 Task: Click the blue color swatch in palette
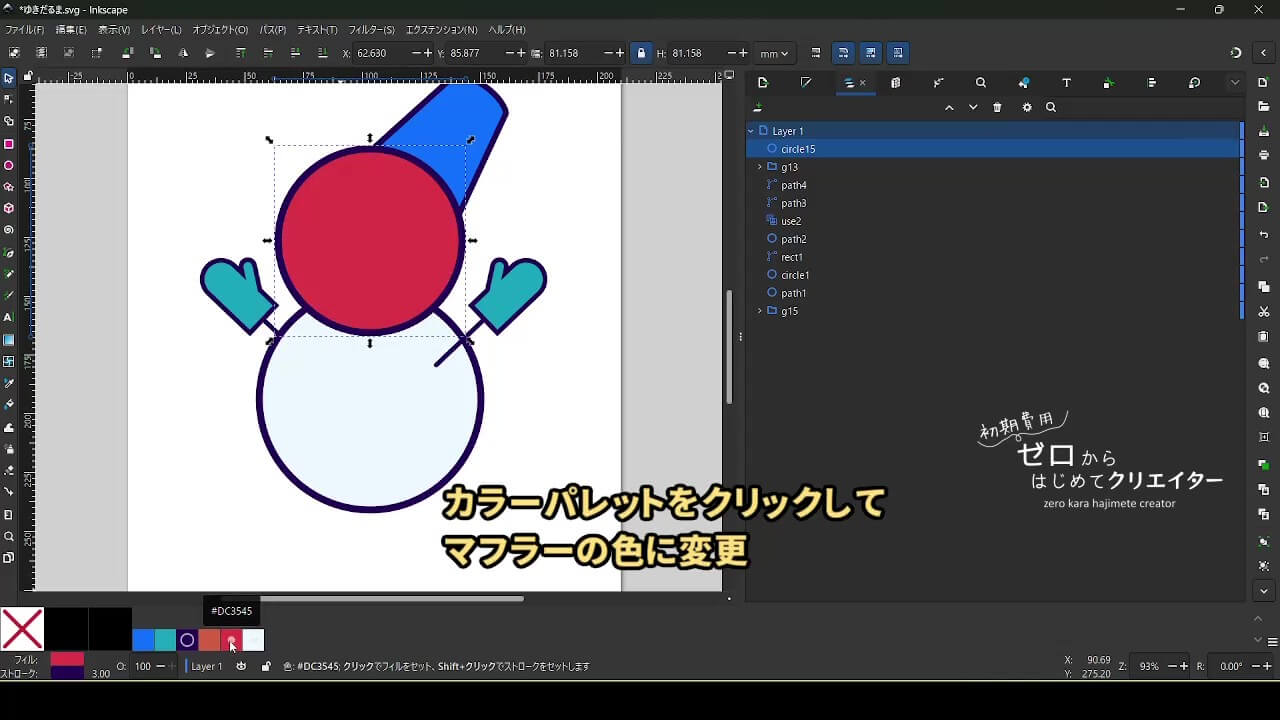[x=143, y=640]
